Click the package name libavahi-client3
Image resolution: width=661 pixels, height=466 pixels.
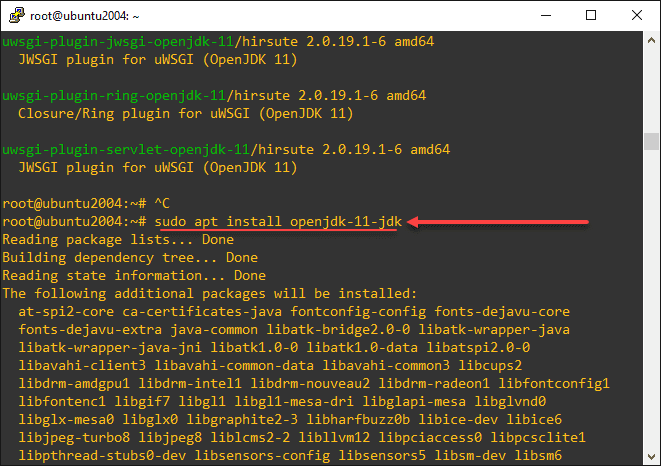[x=82, y=365]
